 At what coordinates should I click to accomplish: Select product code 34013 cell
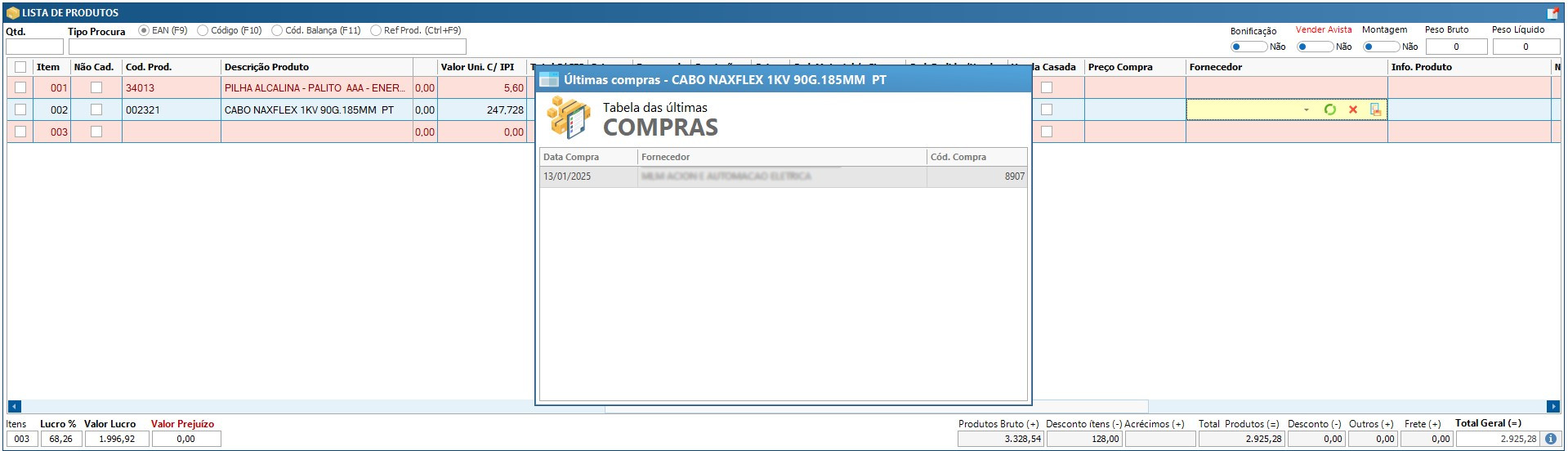click(172, 87)
